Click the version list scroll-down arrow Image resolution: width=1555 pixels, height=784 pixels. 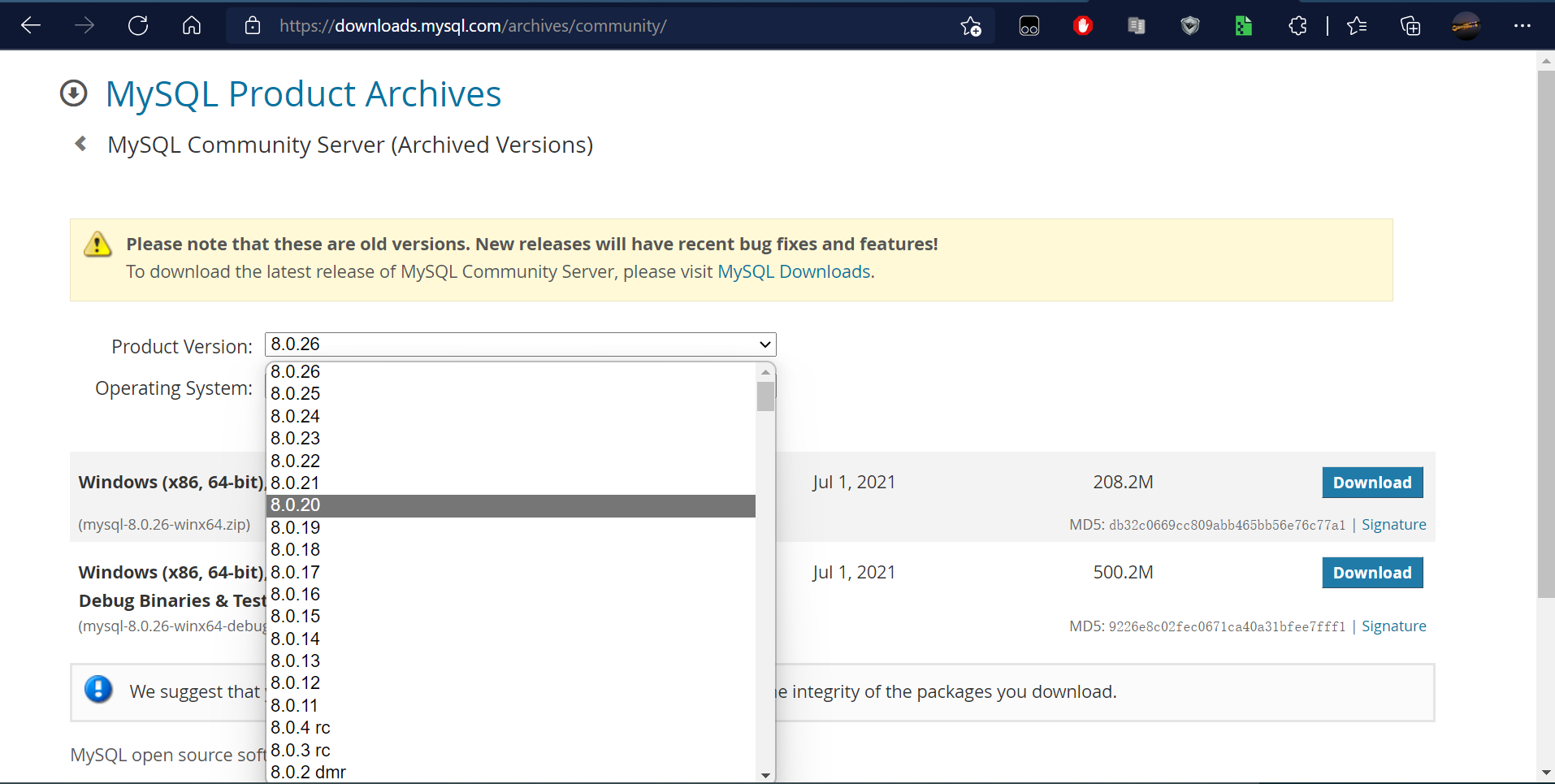click(x=765, y=774)
